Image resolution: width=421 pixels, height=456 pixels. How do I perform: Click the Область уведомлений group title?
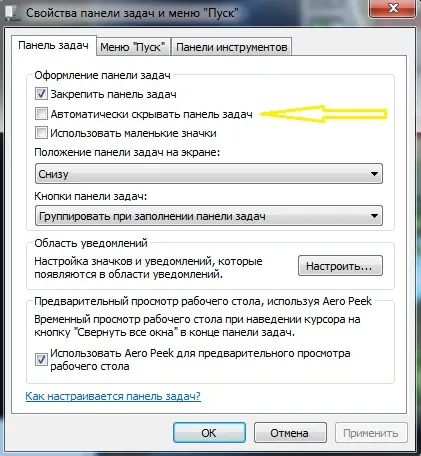pos(91,243)
